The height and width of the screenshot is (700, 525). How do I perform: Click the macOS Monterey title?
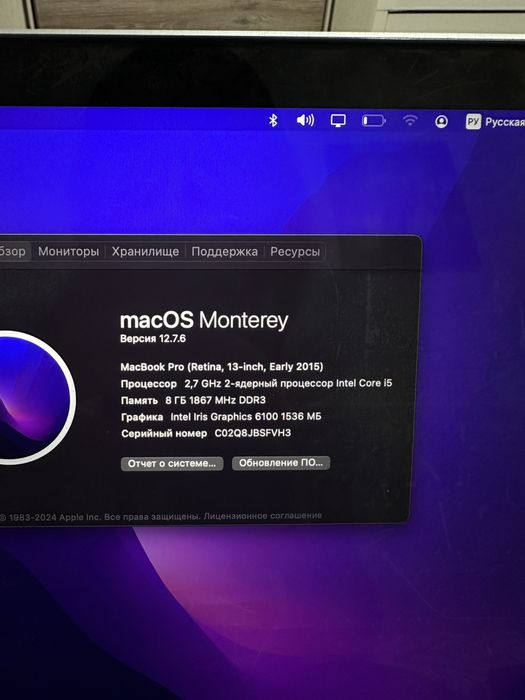pyautogui.click(x=204, y=320)
